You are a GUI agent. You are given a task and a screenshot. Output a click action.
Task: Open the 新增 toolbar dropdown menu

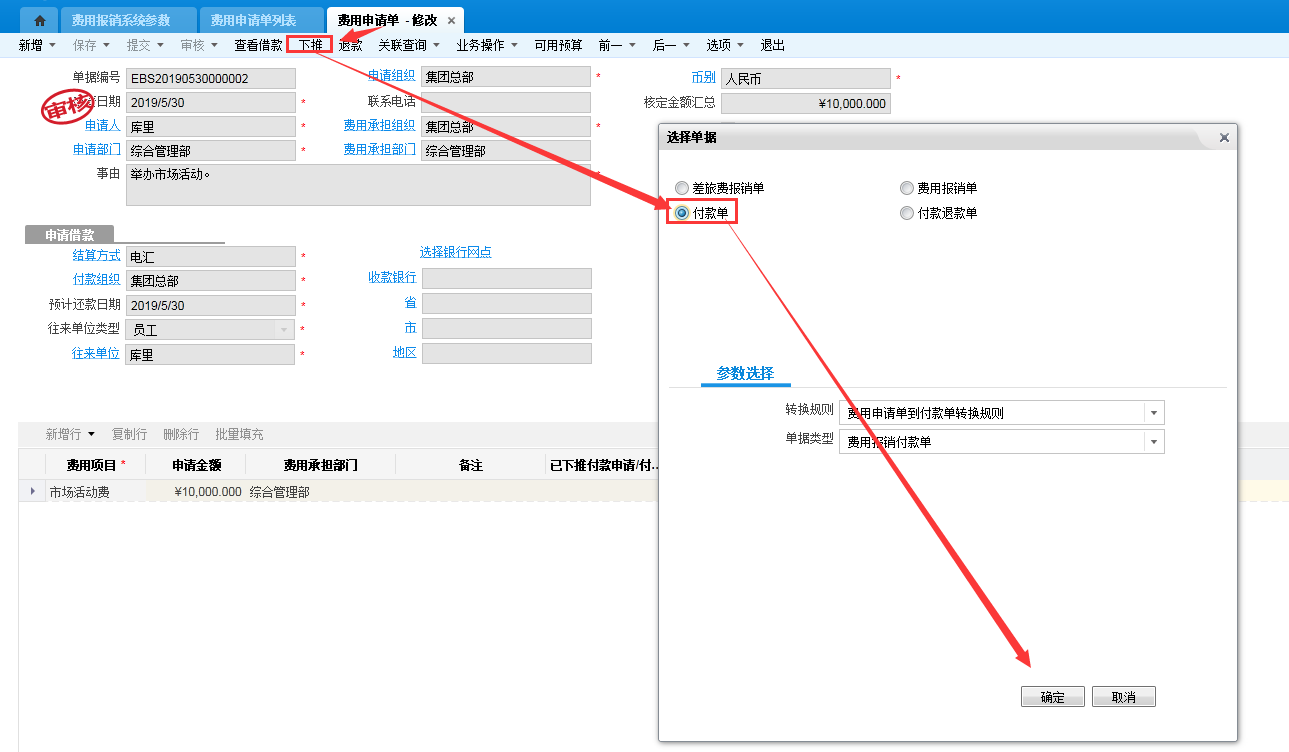(x=37, y=45)
